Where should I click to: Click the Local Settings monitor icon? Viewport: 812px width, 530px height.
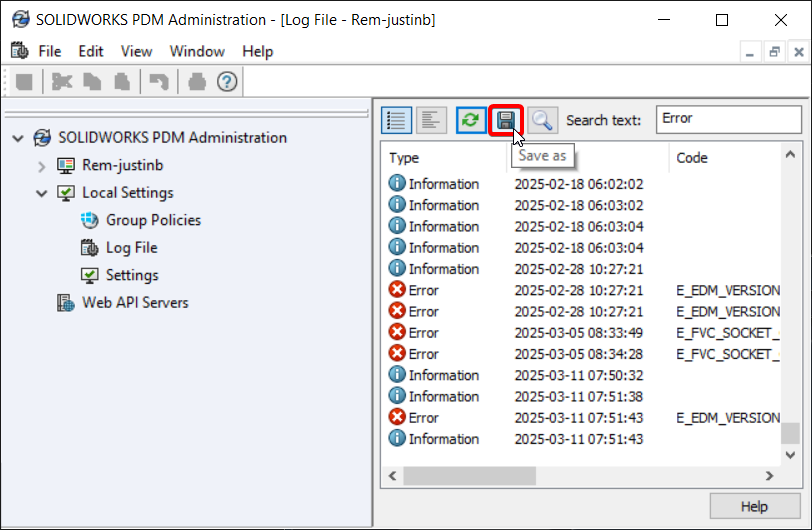[x=66, y=193]
